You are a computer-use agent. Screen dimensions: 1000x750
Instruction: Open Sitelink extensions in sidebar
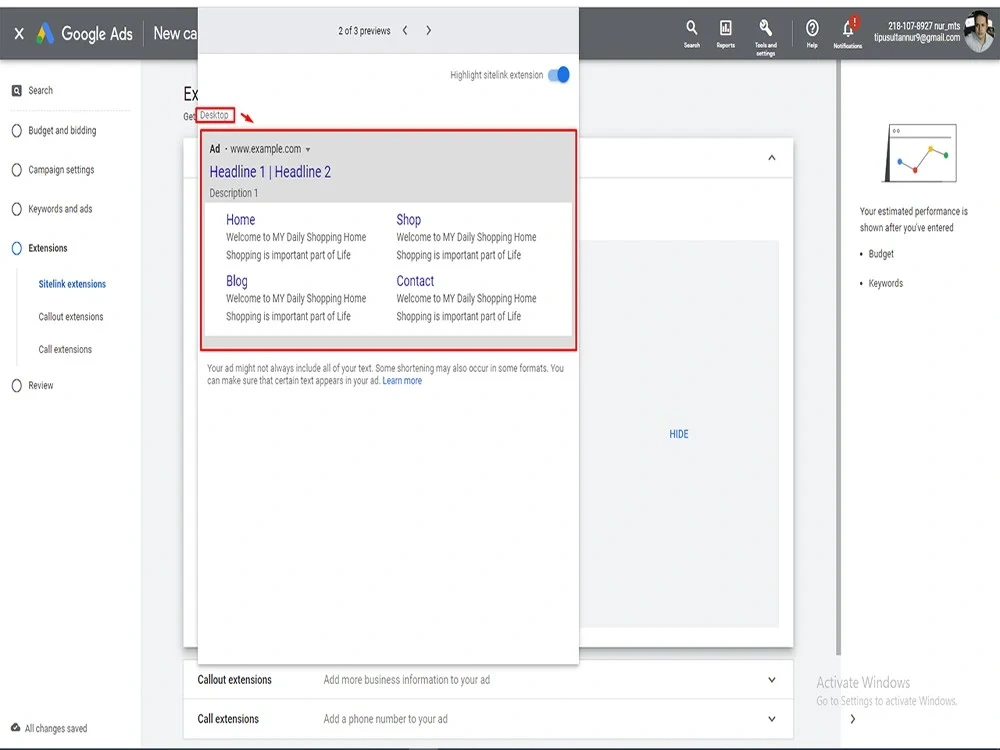tap(72, 284)
